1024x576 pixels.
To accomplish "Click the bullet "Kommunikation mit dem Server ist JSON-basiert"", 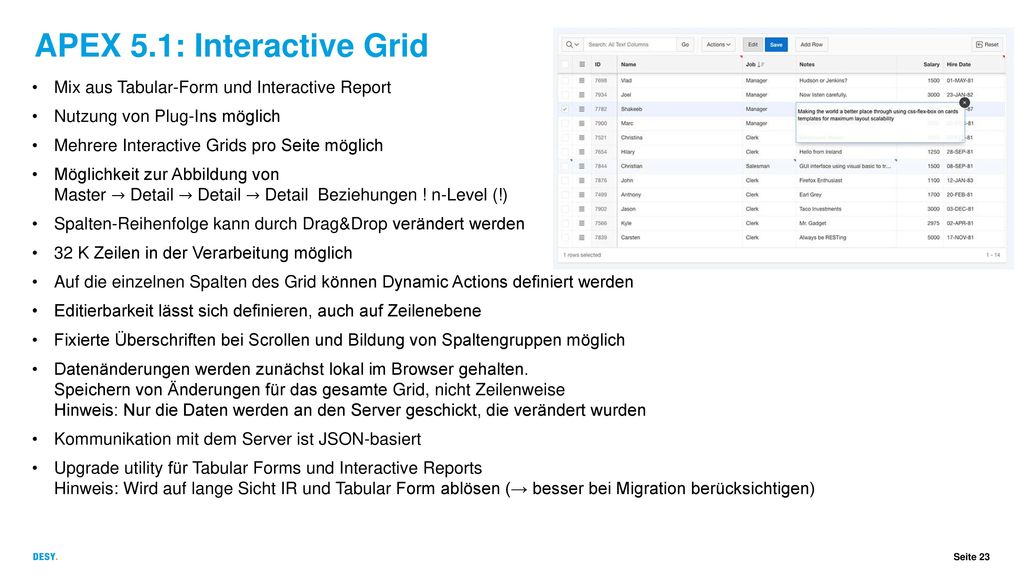I will point(237,439).
